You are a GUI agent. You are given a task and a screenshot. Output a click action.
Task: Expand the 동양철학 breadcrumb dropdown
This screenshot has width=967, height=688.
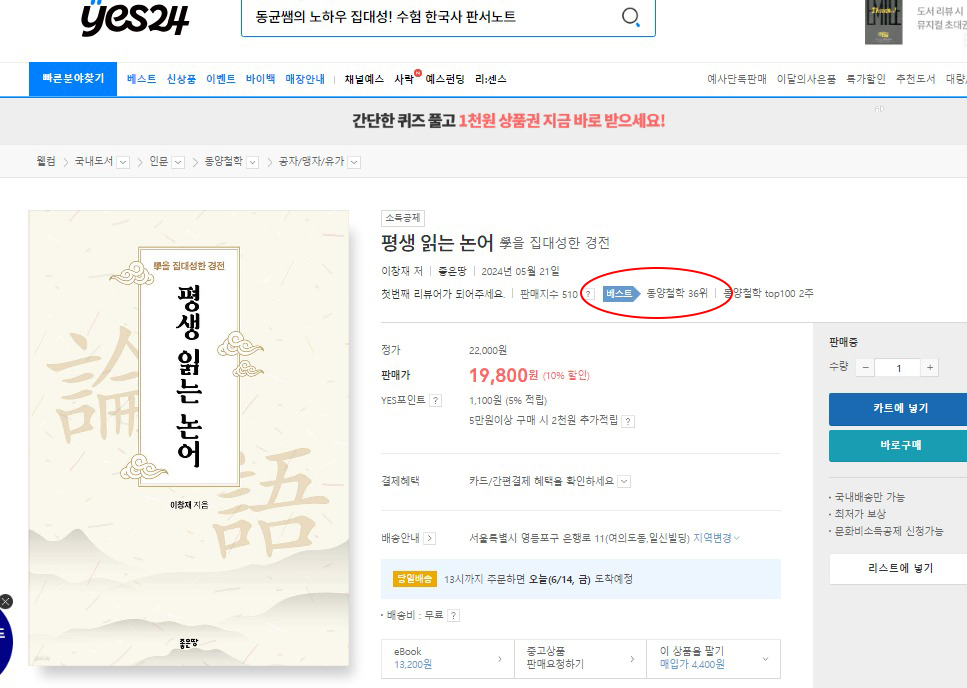tap(253, 162)
